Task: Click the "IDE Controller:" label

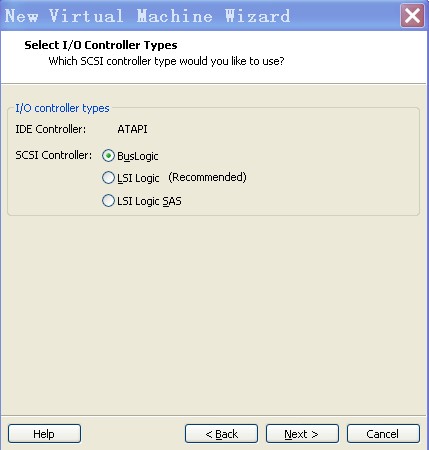Action: click(51, 129)
